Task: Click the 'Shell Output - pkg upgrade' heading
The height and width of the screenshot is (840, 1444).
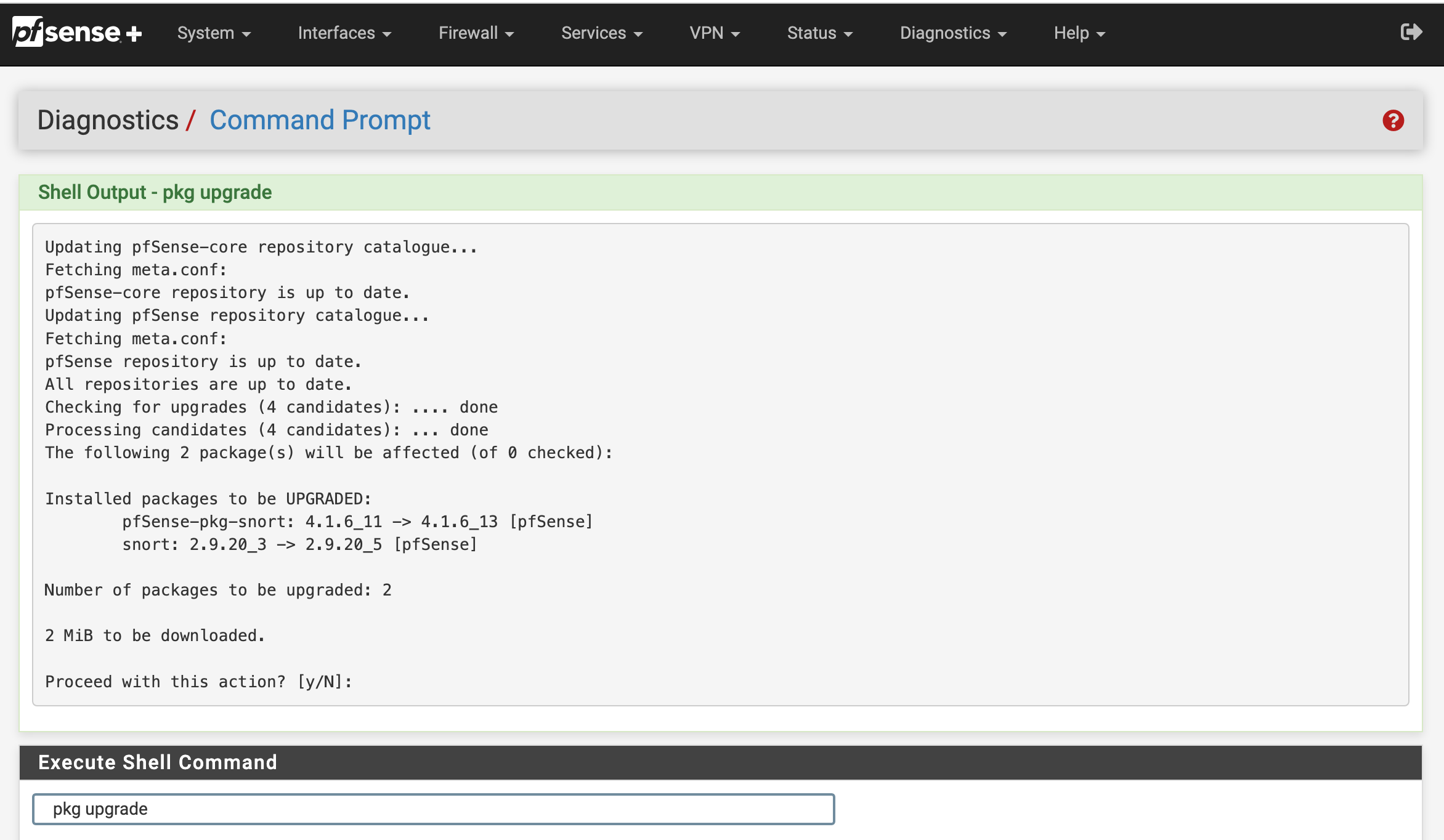Action: click(155, 192)
